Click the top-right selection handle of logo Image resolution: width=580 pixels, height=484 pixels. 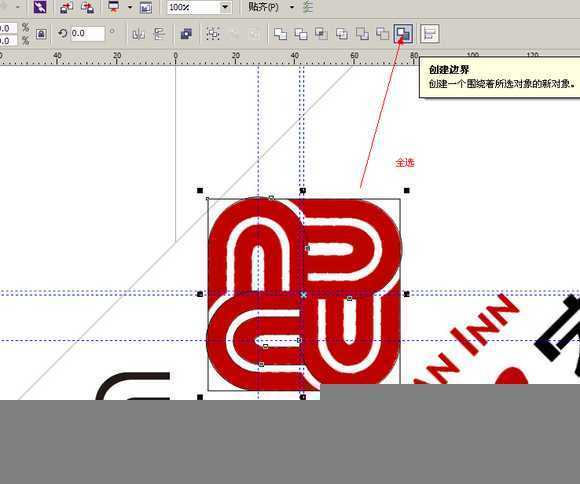[407, 191]
